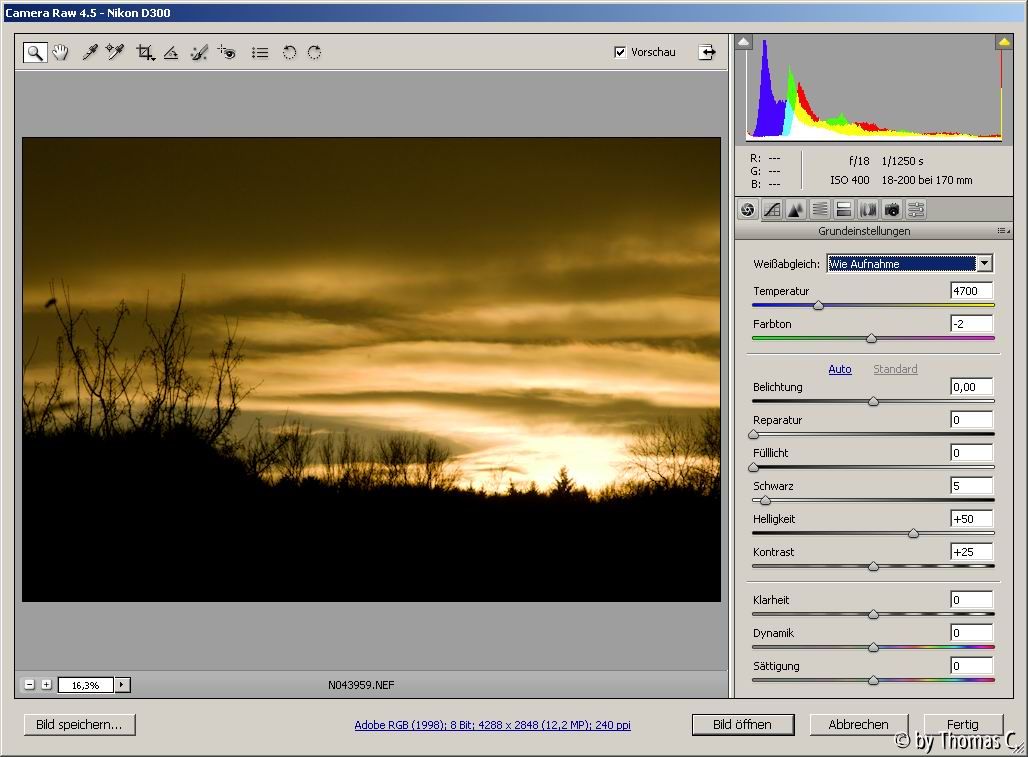This screenshot has width=1028, height=757.
Task: Open the zoom level dropdown arrow
Action: (x=123, y=685)
